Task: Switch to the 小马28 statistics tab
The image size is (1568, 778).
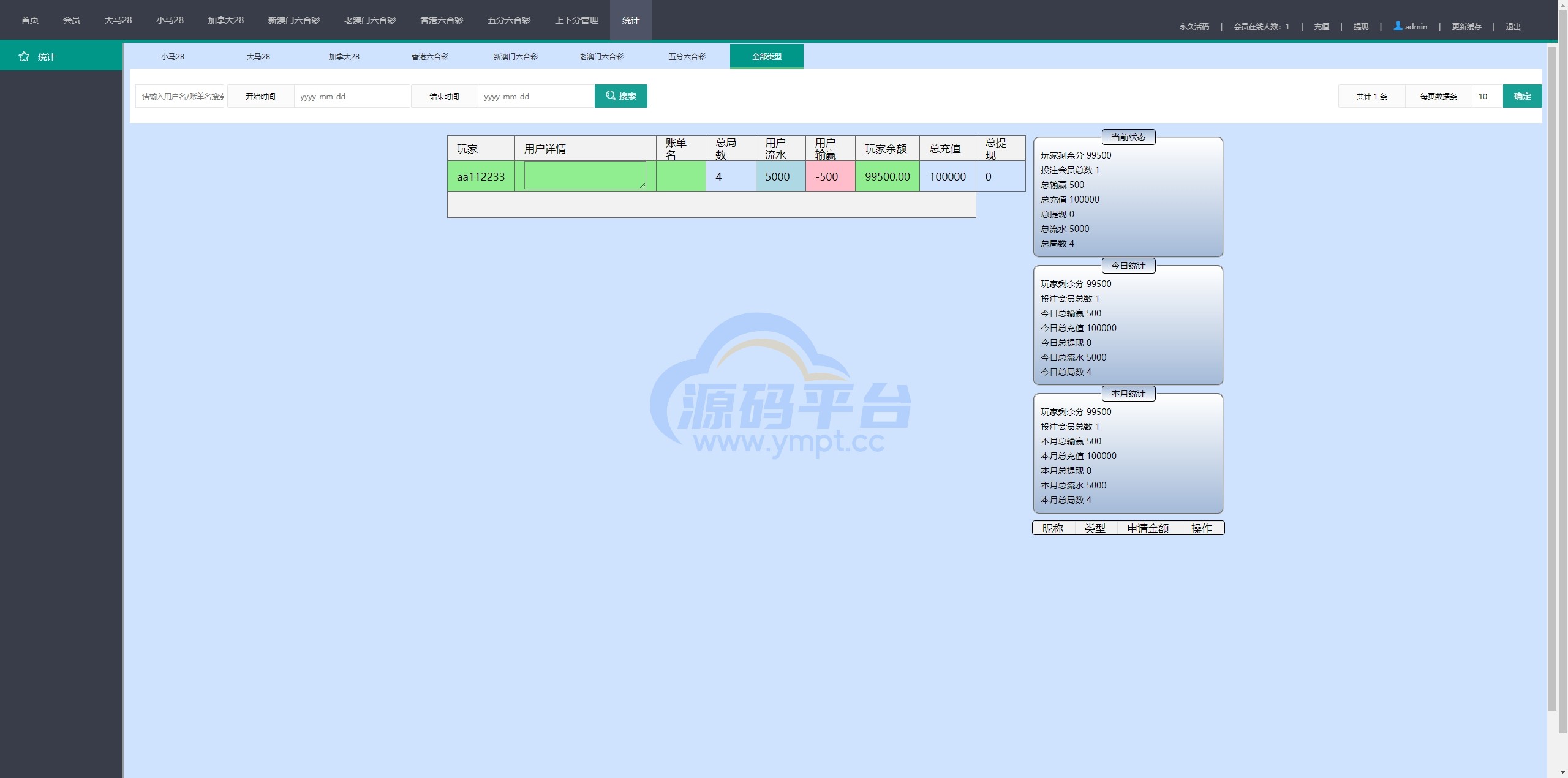Action: click(x=173, y=56)
